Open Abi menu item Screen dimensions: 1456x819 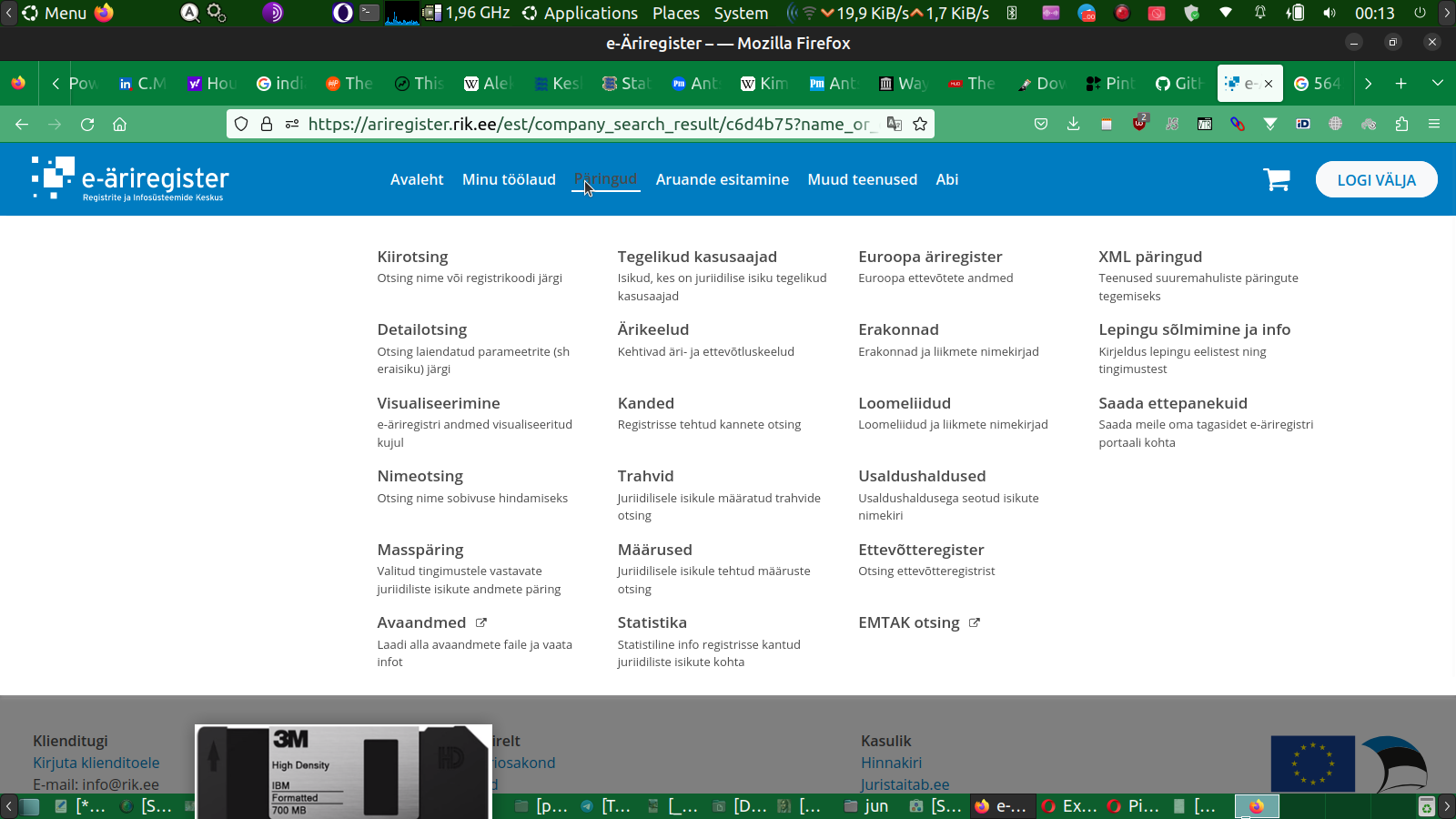tap(947, 179)
